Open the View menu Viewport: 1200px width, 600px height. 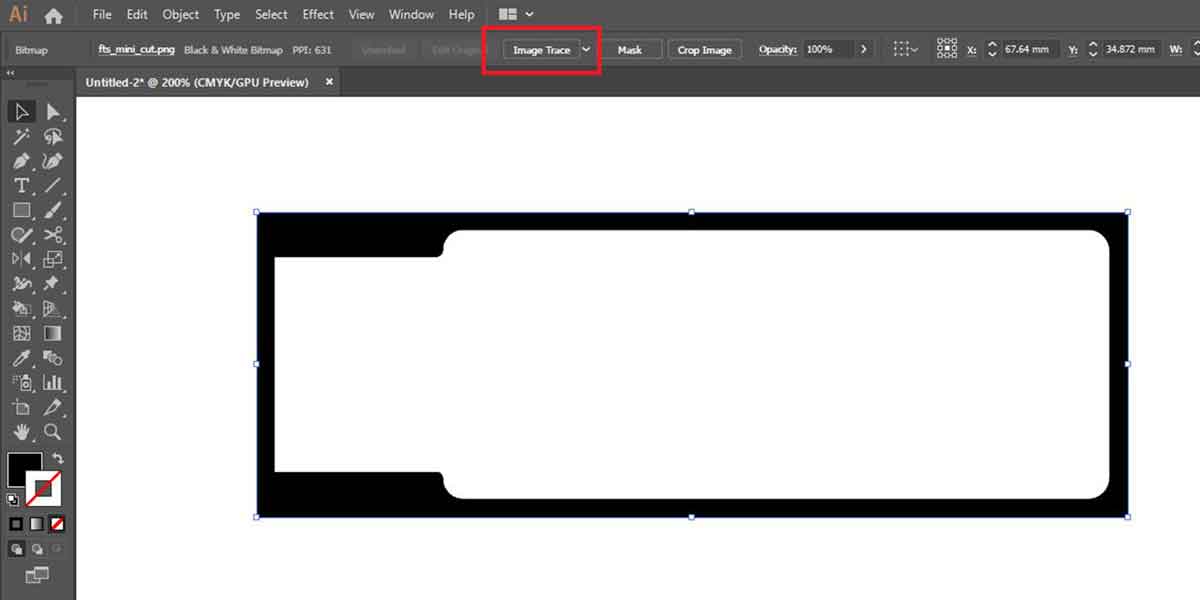coord(361,14)
